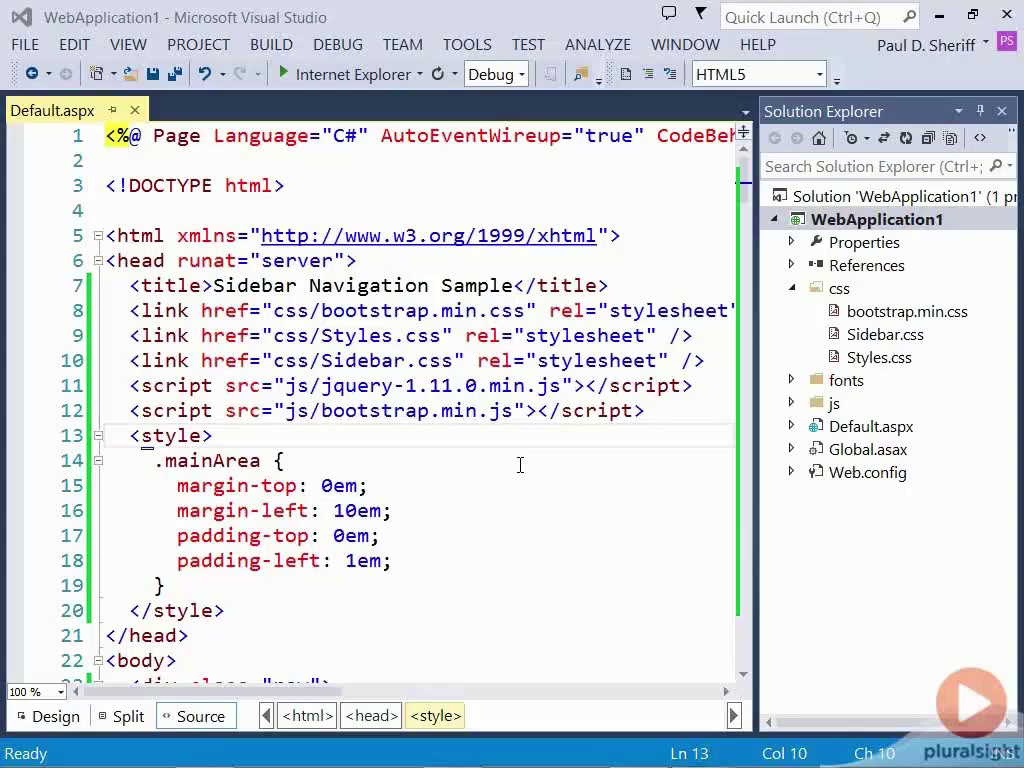The image size is (1024, 768).
Task: Collapse the style block outlining at line 13
Action: 98,435
